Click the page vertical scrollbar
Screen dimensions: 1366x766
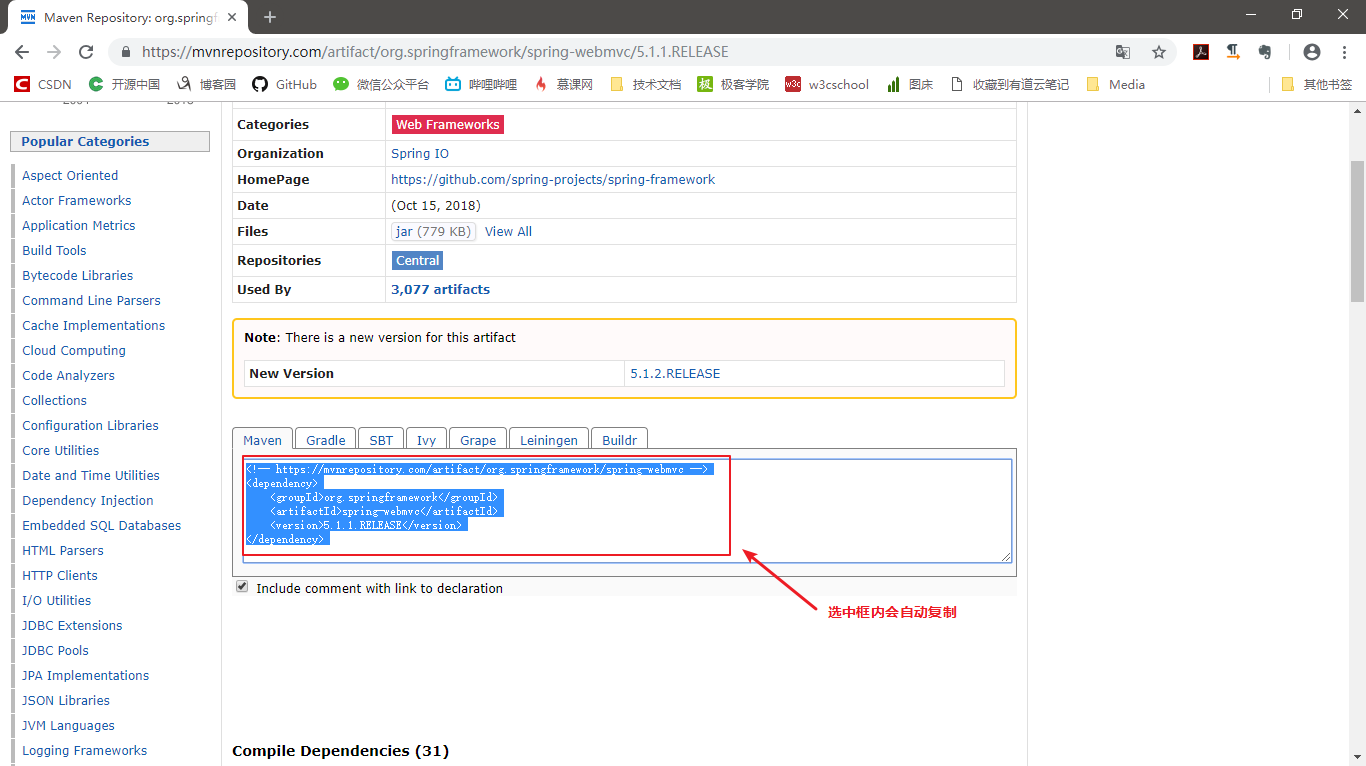pyautogui.click(x=1357, y=230)
